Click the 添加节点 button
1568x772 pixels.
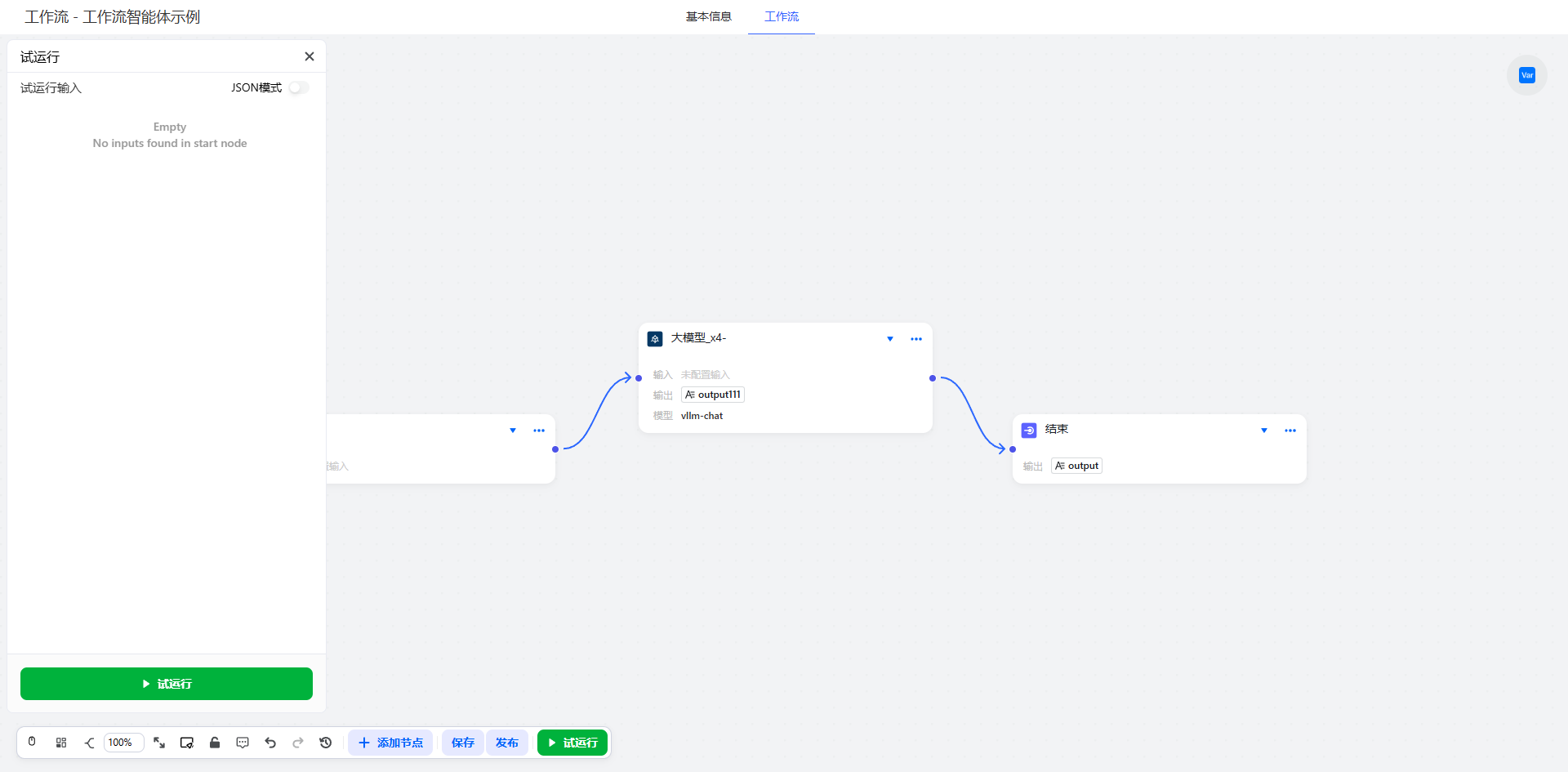(x=390, y=743)
